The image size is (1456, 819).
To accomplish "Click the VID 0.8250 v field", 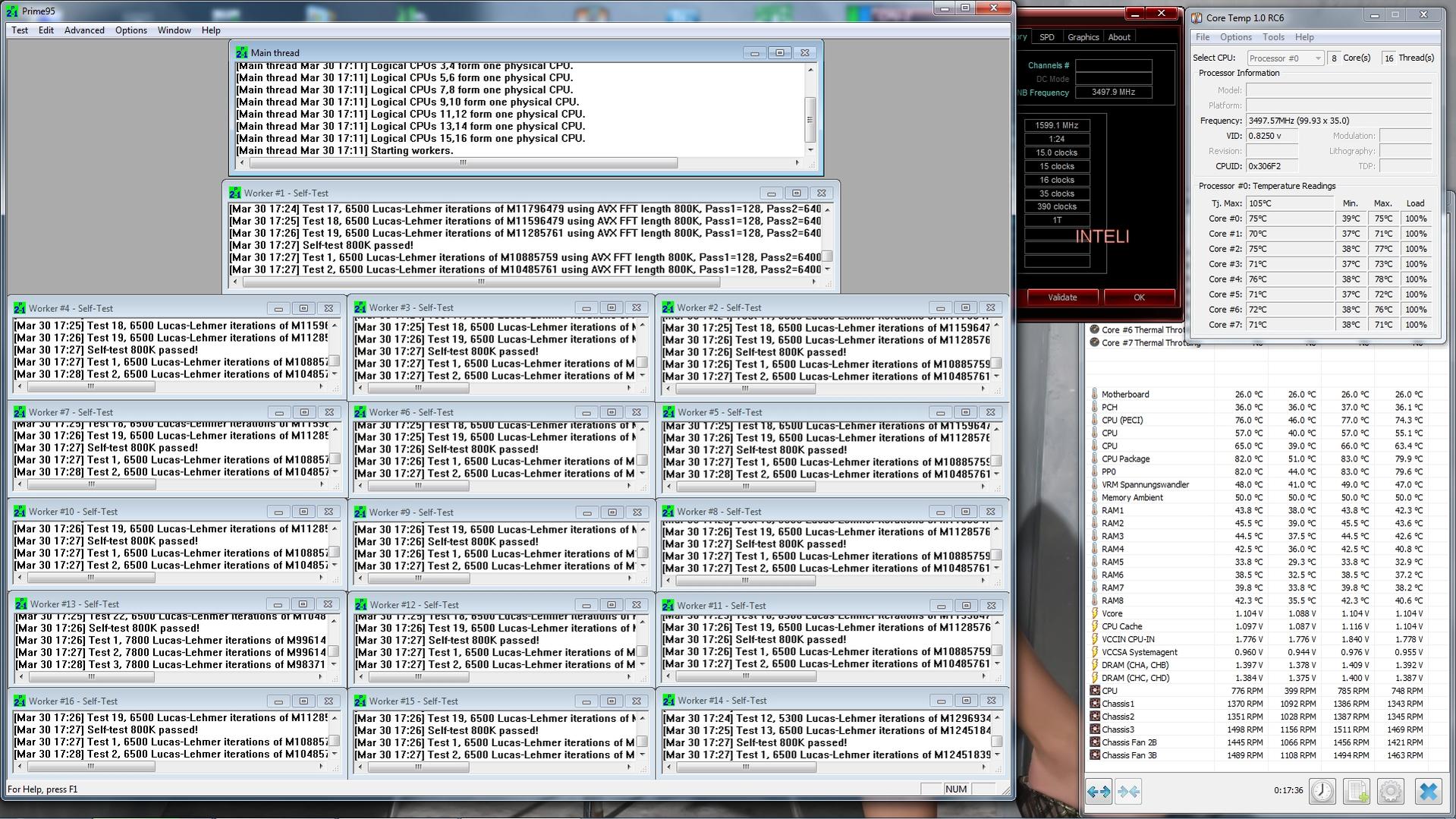I will (1272, 136).
